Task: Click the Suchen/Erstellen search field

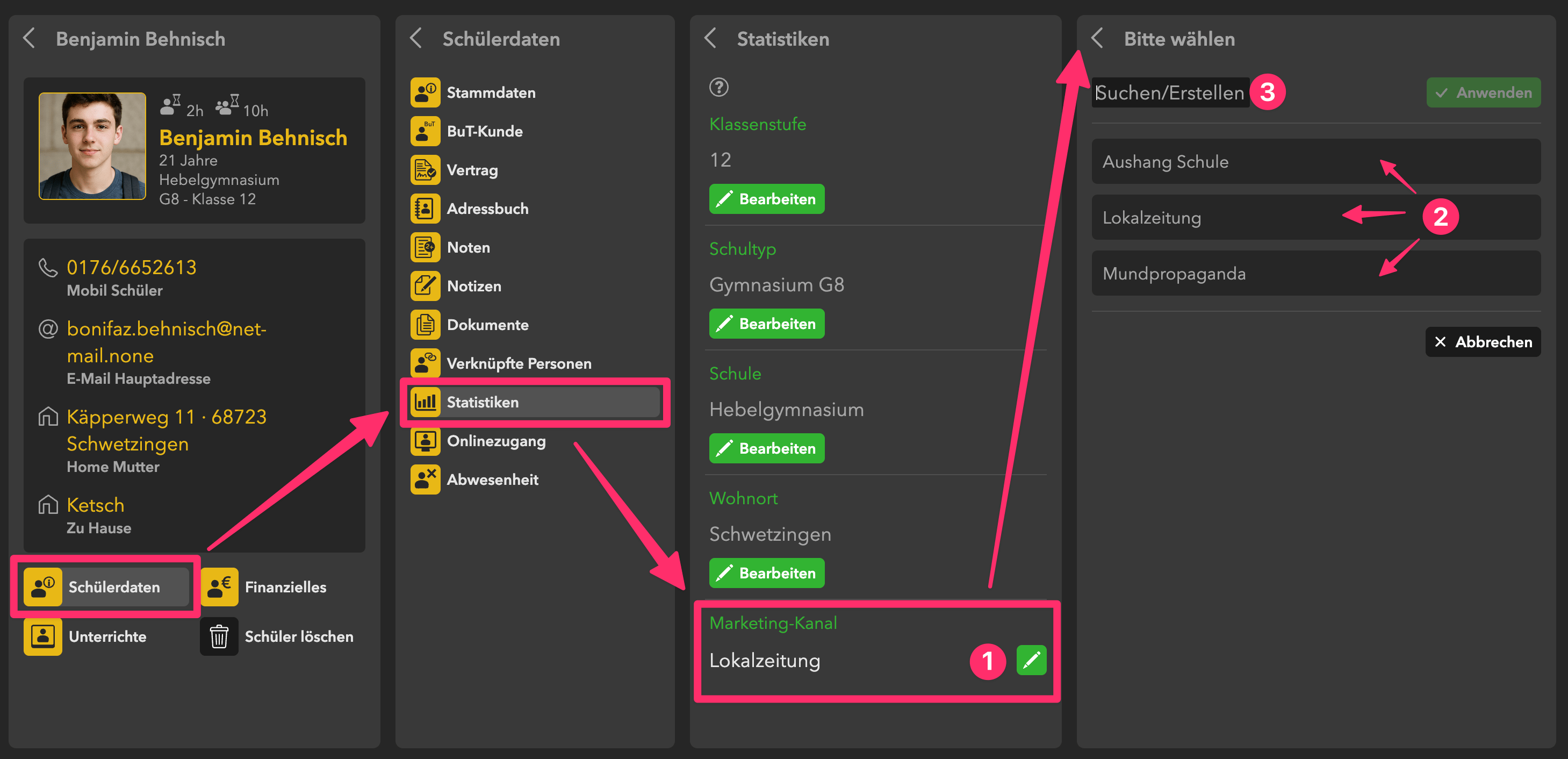Action: pos(1169,92)
